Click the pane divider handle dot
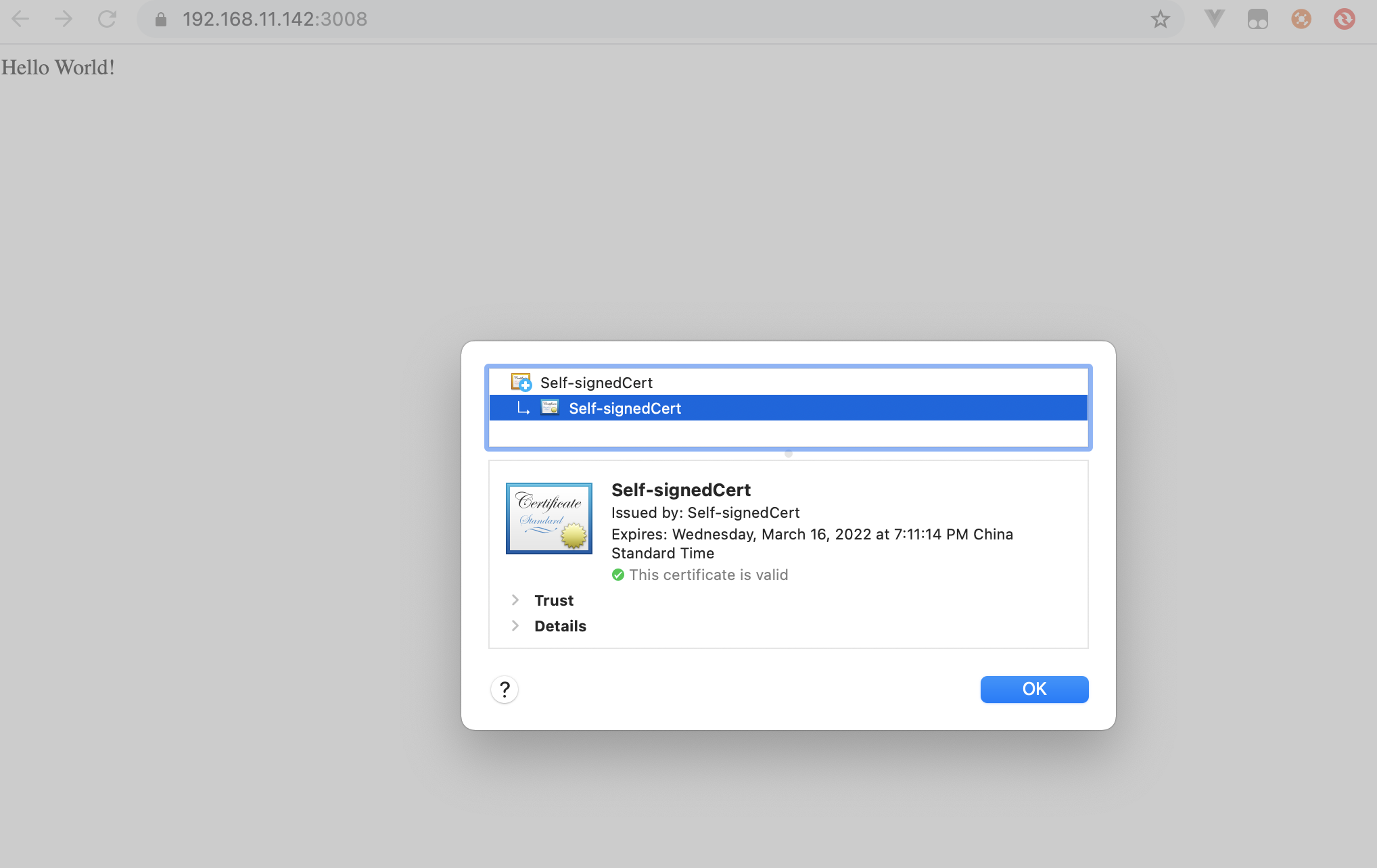 click(x=788, y=454)
